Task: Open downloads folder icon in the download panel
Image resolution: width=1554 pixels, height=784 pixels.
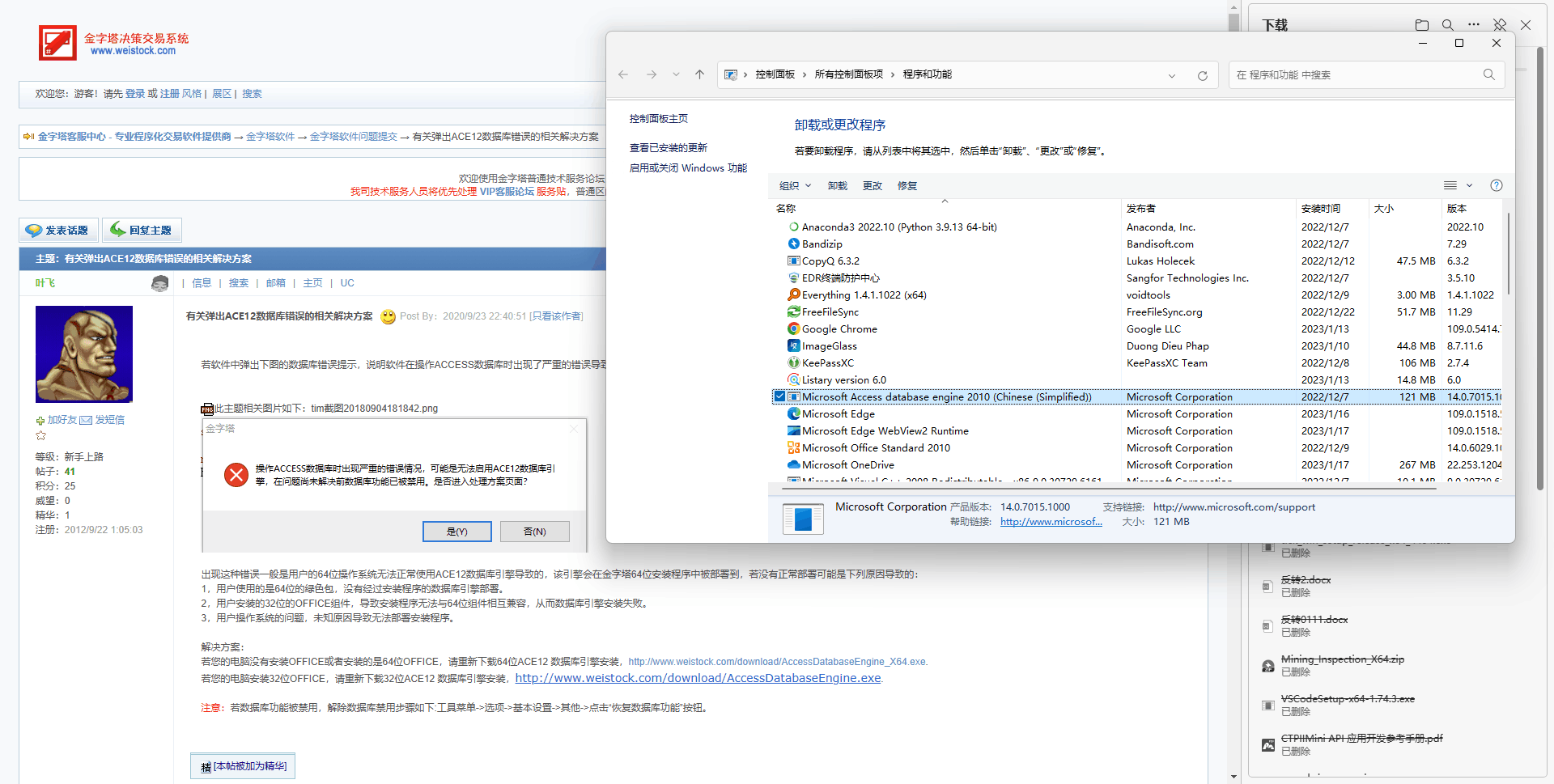Action: (1422, 25)
